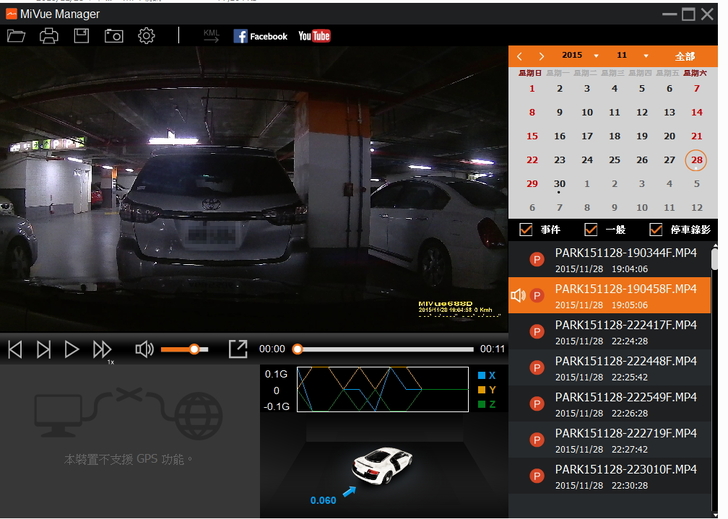Skip to the previous video file
This screenshot has height=519, width=728.
click(x=15, y=349)
